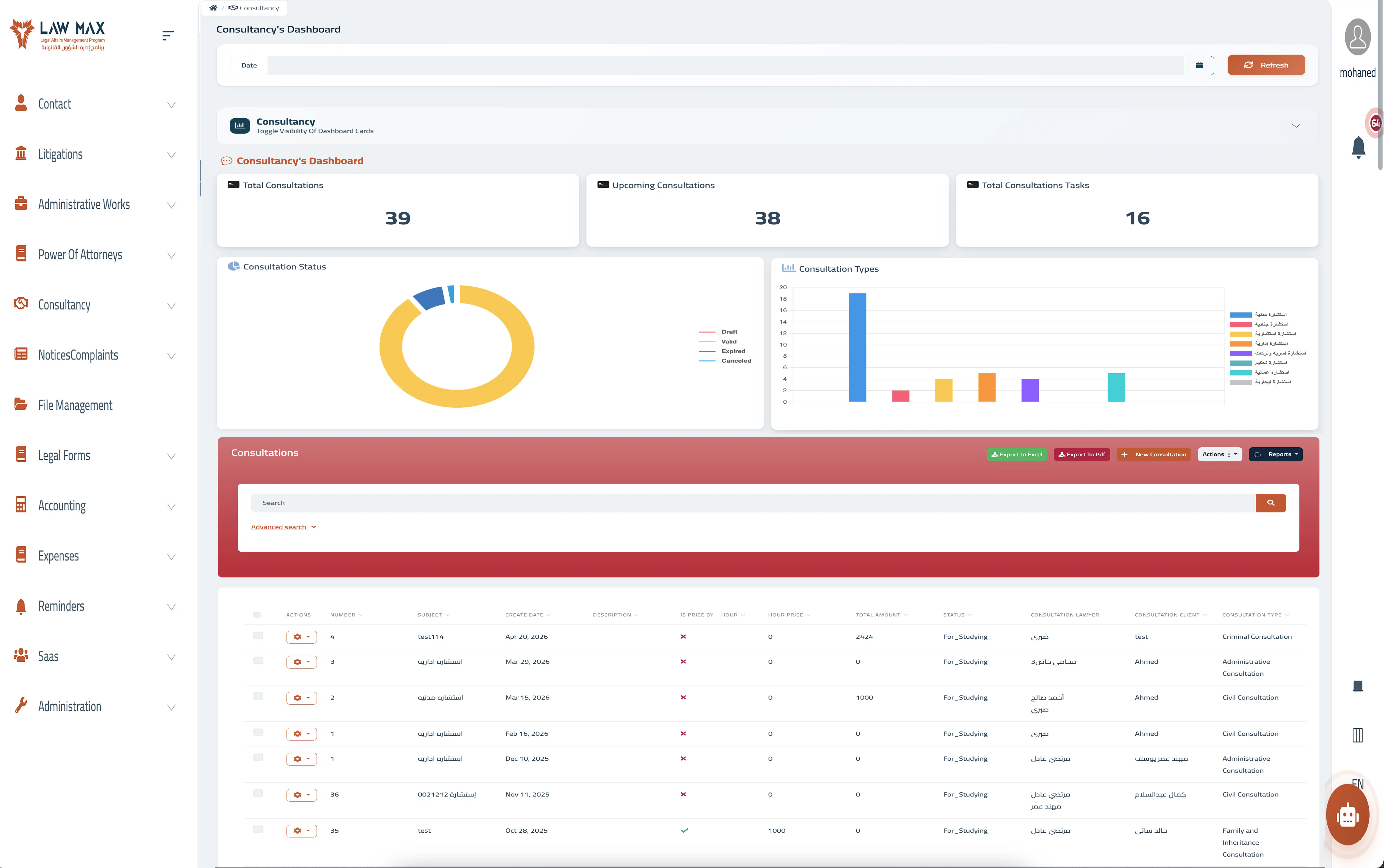This screenshot has height=868, width=1384.
Task: Collapse the sidebar with the hamburger icon
Action: pos(168,36)
